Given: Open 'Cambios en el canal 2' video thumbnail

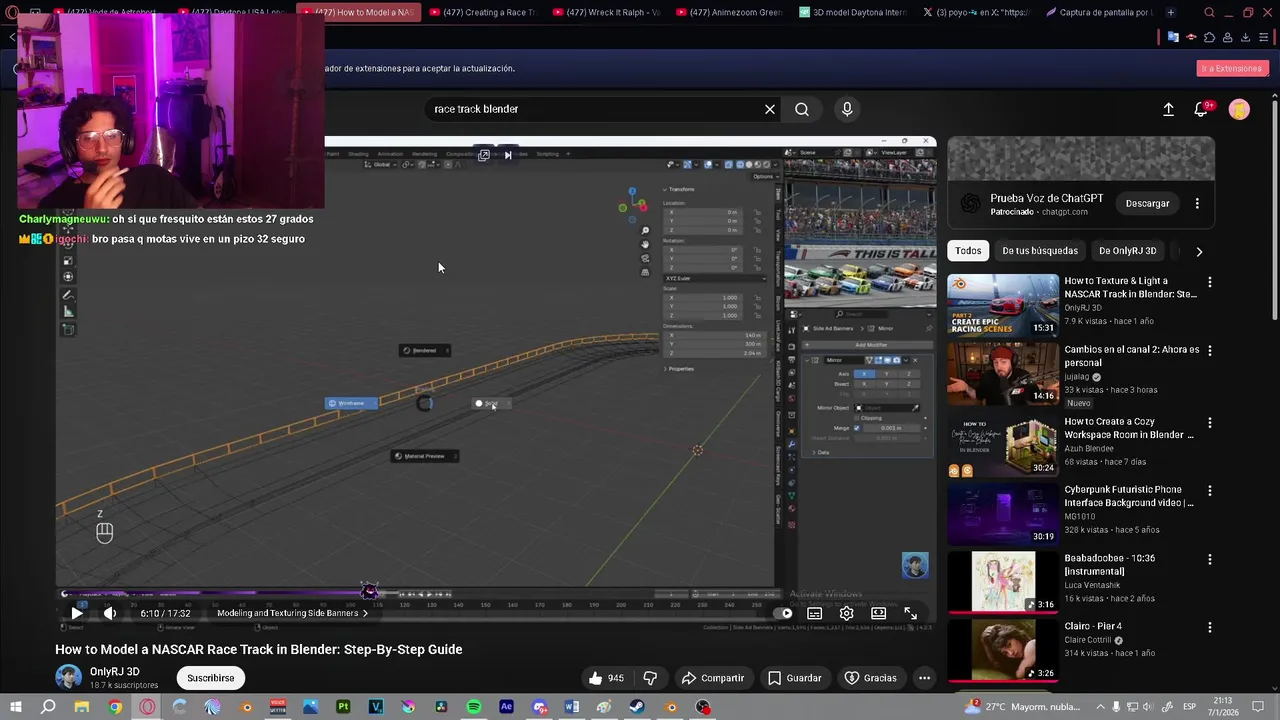Looking at the screenshot, I should [1003, 373].
